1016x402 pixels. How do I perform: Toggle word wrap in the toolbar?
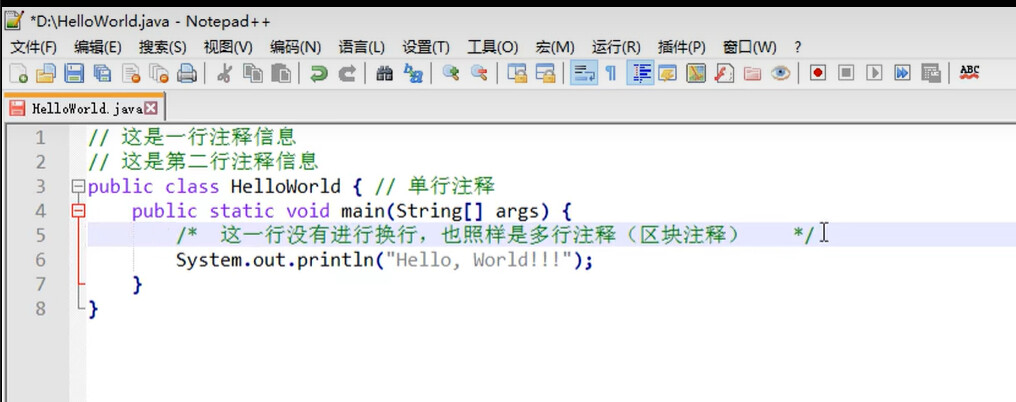coord(584,73)
